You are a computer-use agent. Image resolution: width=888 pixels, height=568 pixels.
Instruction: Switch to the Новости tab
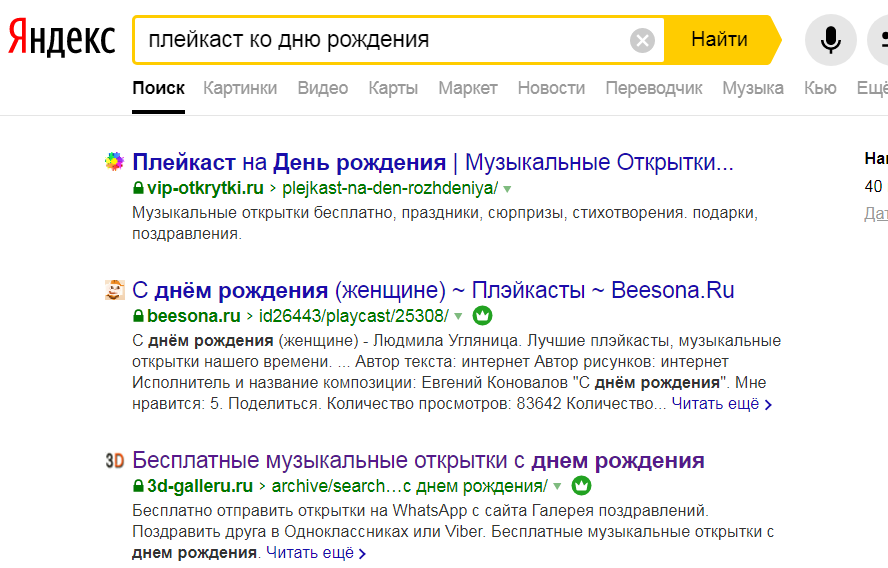[x=551, y=88]
